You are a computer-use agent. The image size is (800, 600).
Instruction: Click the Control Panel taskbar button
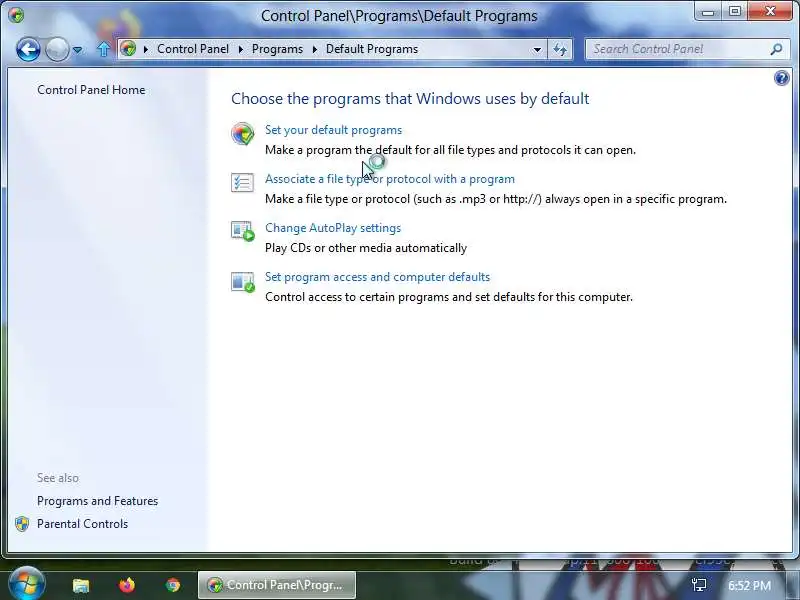(x=277, y=585)
